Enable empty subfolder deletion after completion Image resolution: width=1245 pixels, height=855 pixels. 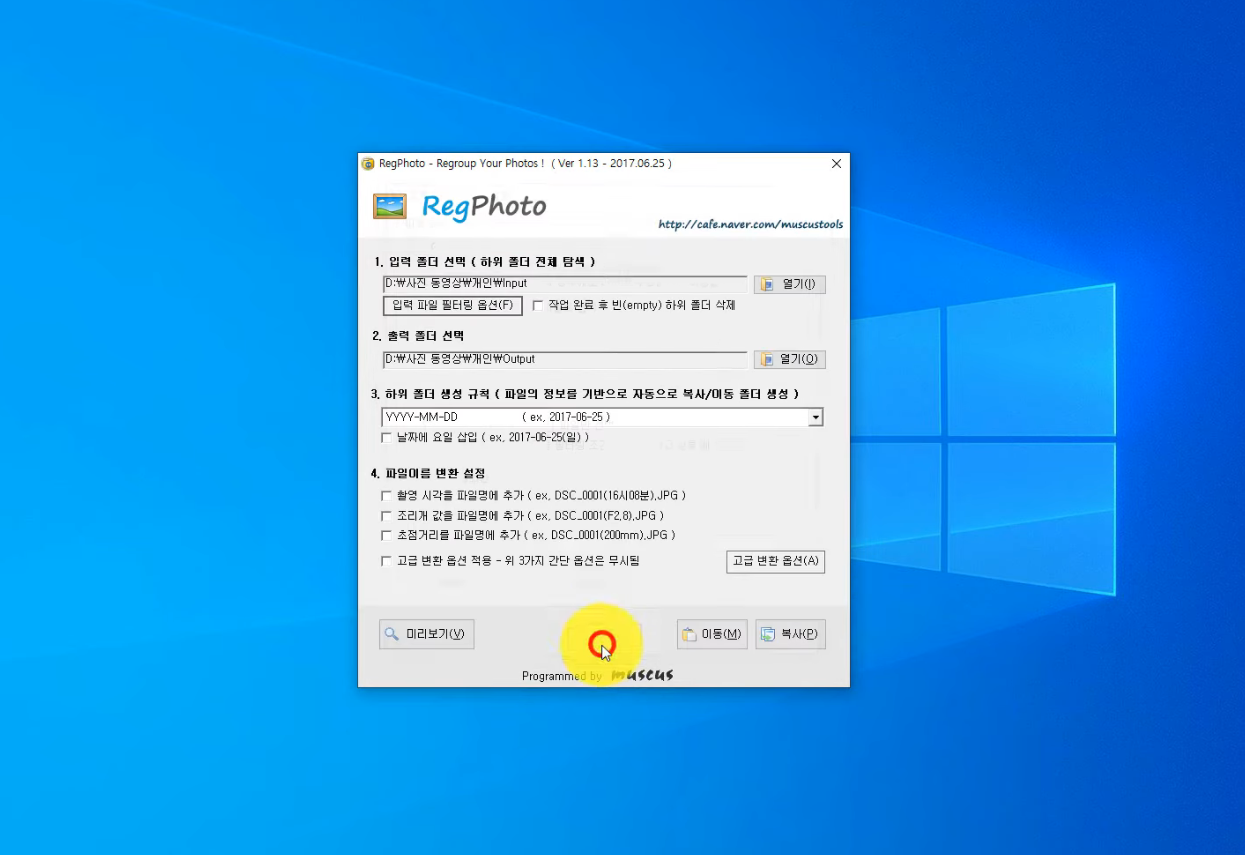[x=538, y=305]
